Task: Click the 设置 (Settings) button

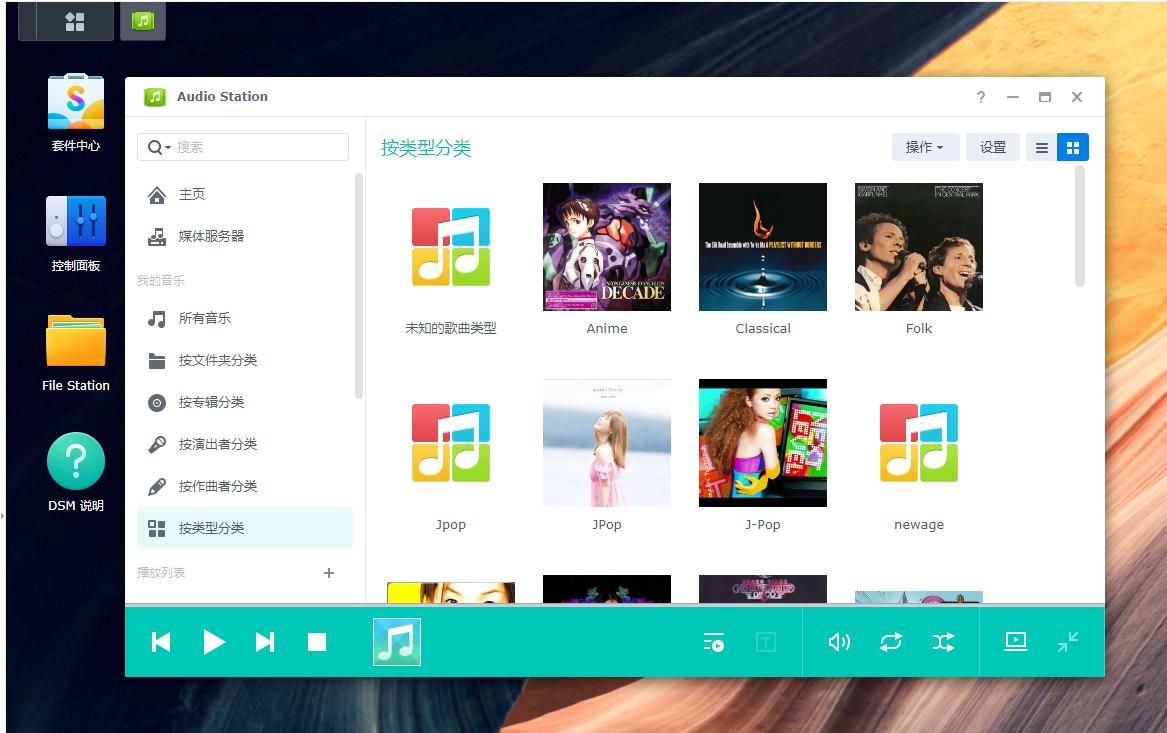Action: tap(992, 146)
